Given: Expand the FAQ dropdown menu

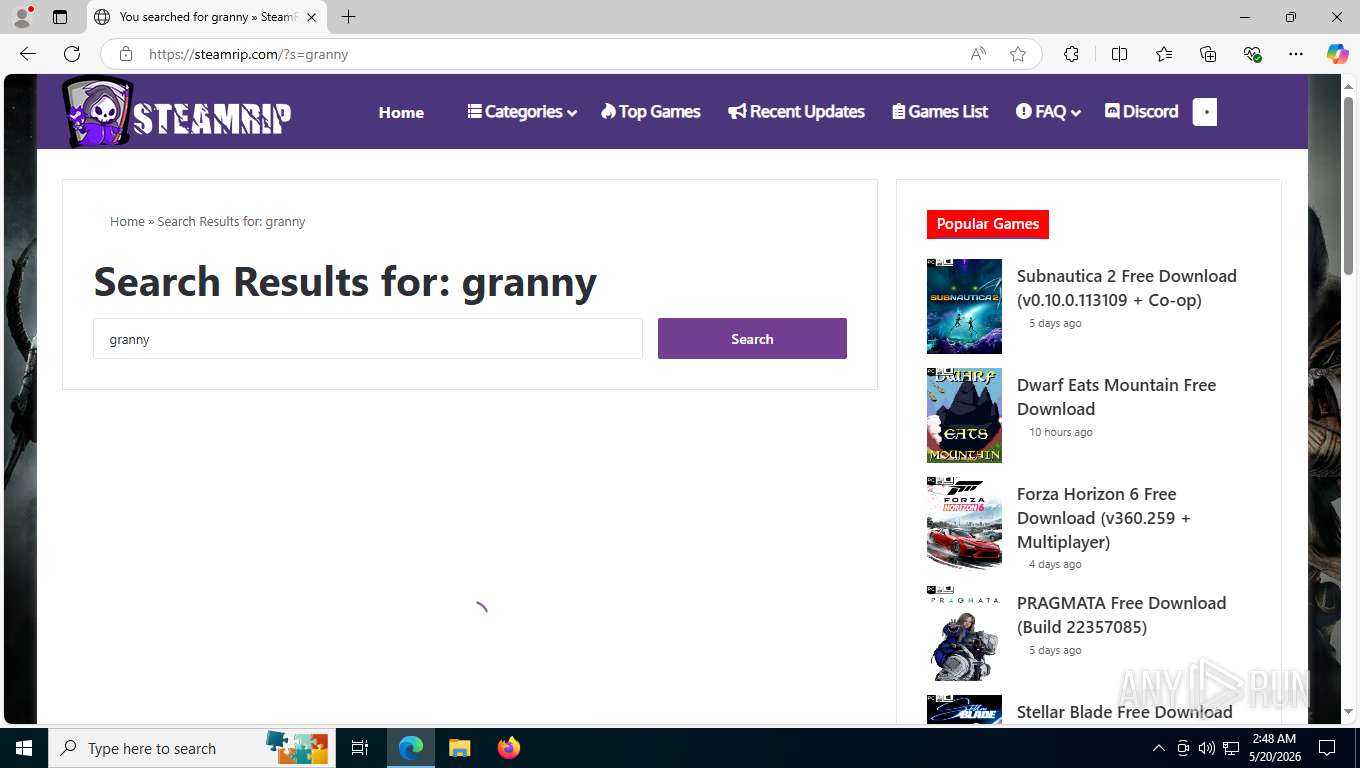Looking at the screenshot, I should pyautogui.click(x=1048, y=112).
